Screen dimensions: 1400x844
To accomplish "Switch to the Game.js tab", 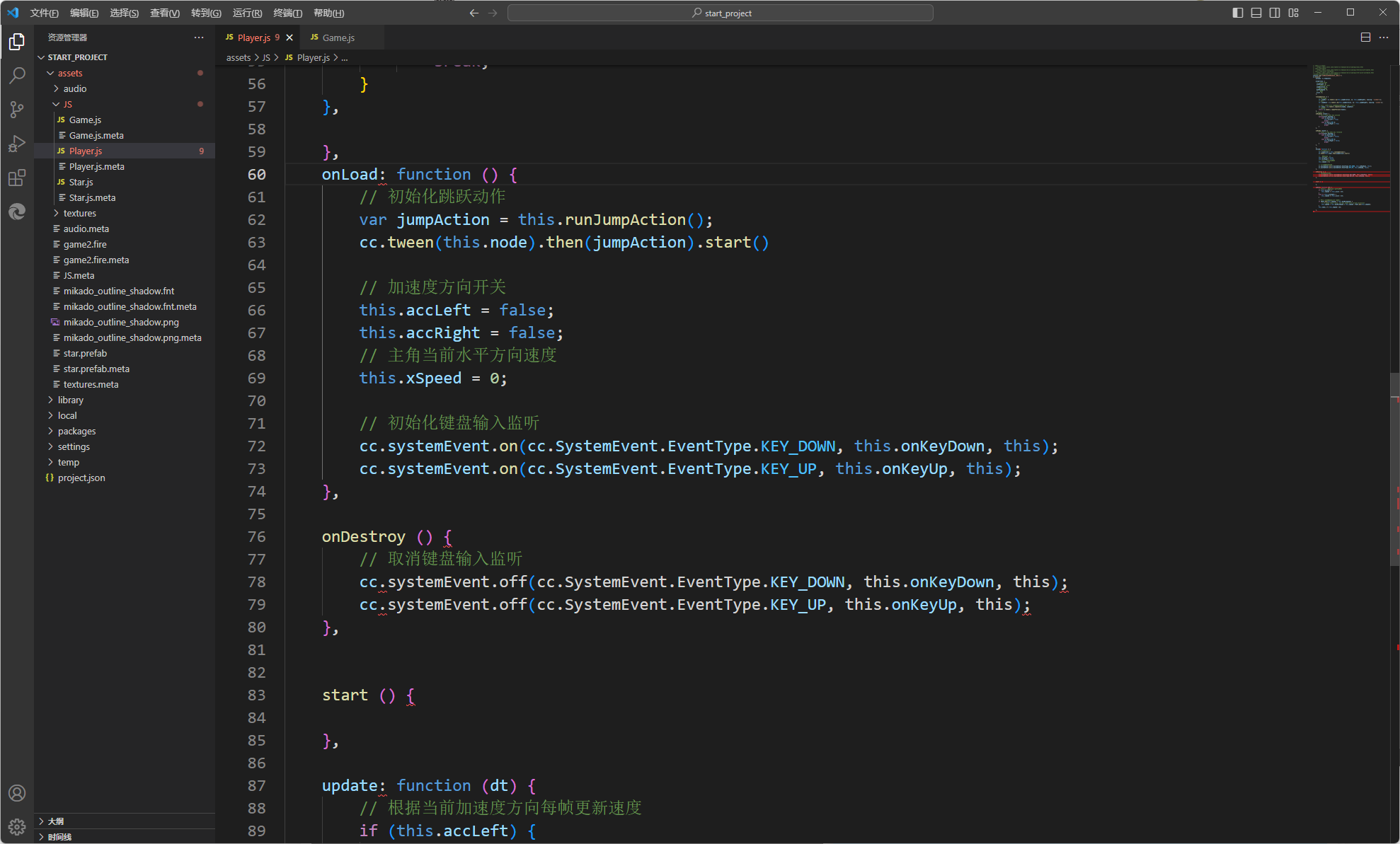I will [x=338, y=37].
